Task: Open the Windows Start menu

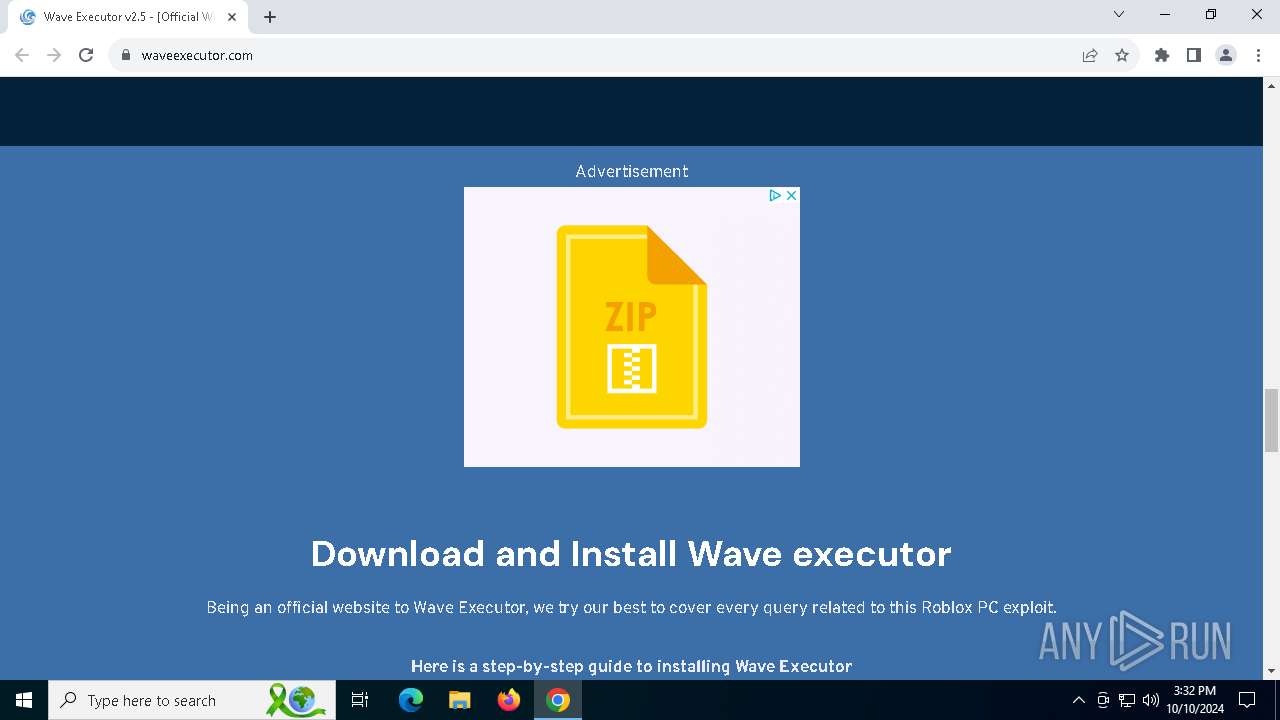Action: (24, 700)
